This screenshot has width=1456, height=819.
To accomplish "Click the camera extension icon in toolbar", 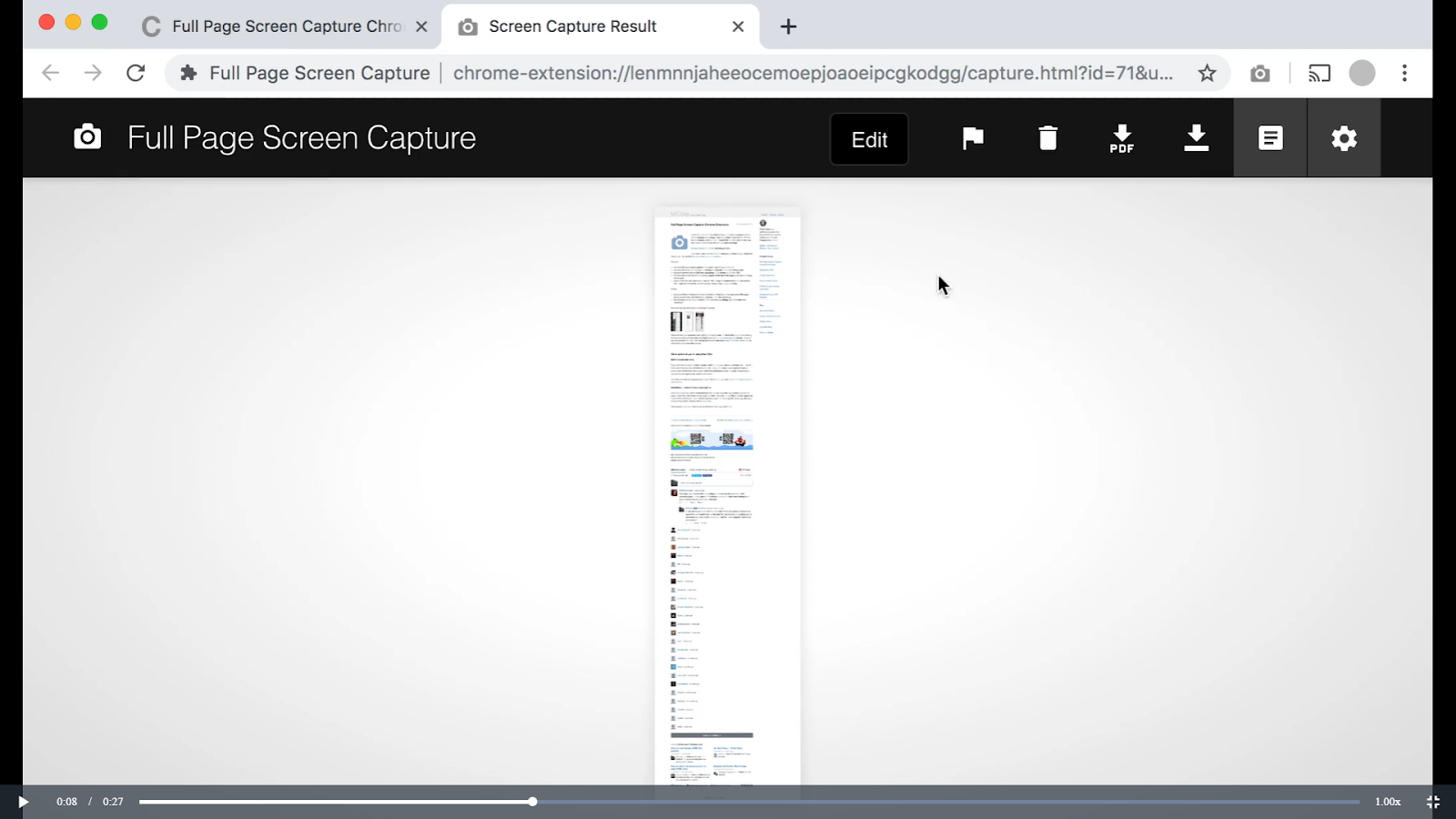I will pos(1259,74).
